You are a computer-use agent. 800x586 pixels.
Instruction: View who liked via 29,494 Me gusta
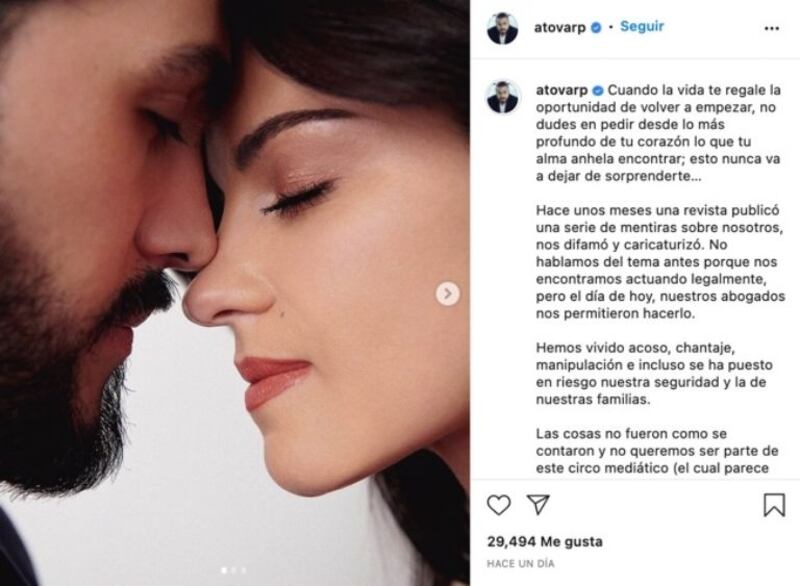point(544,542)
